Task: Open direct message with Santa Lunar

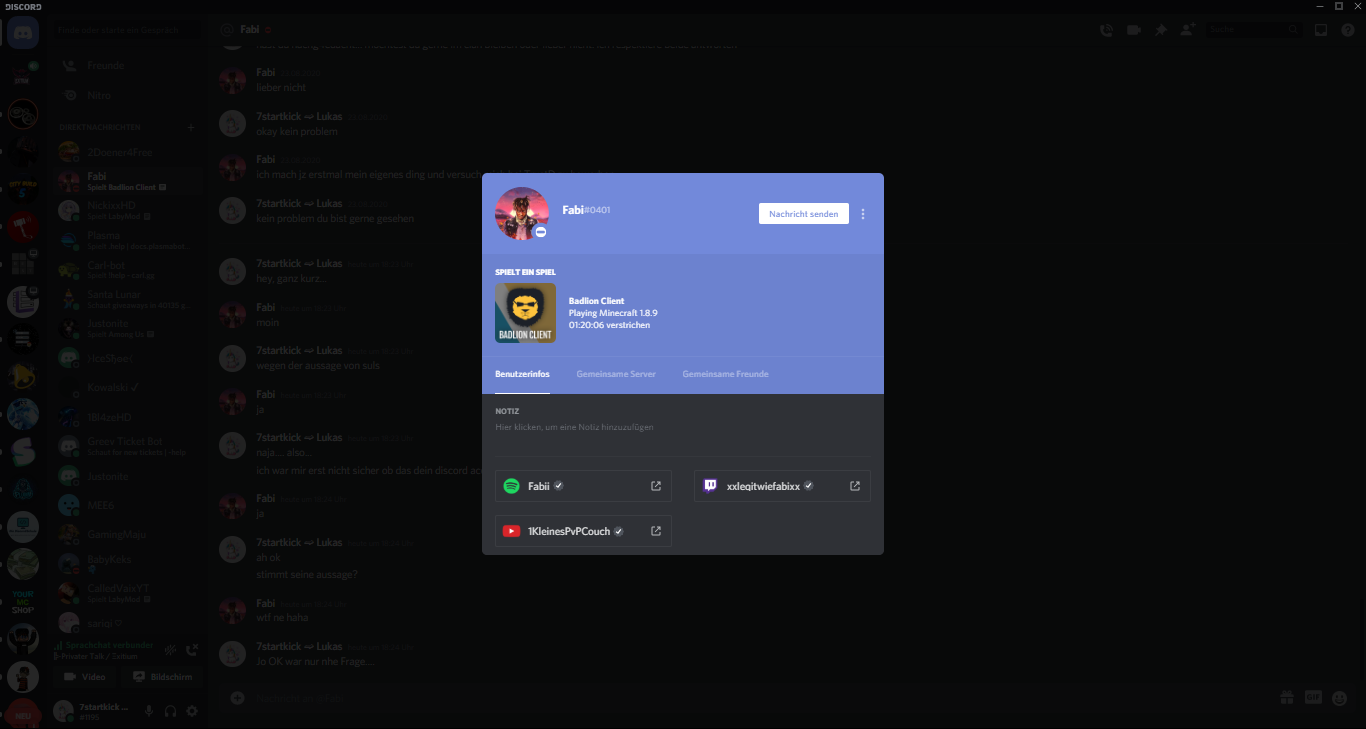Action: coord(130,300)
